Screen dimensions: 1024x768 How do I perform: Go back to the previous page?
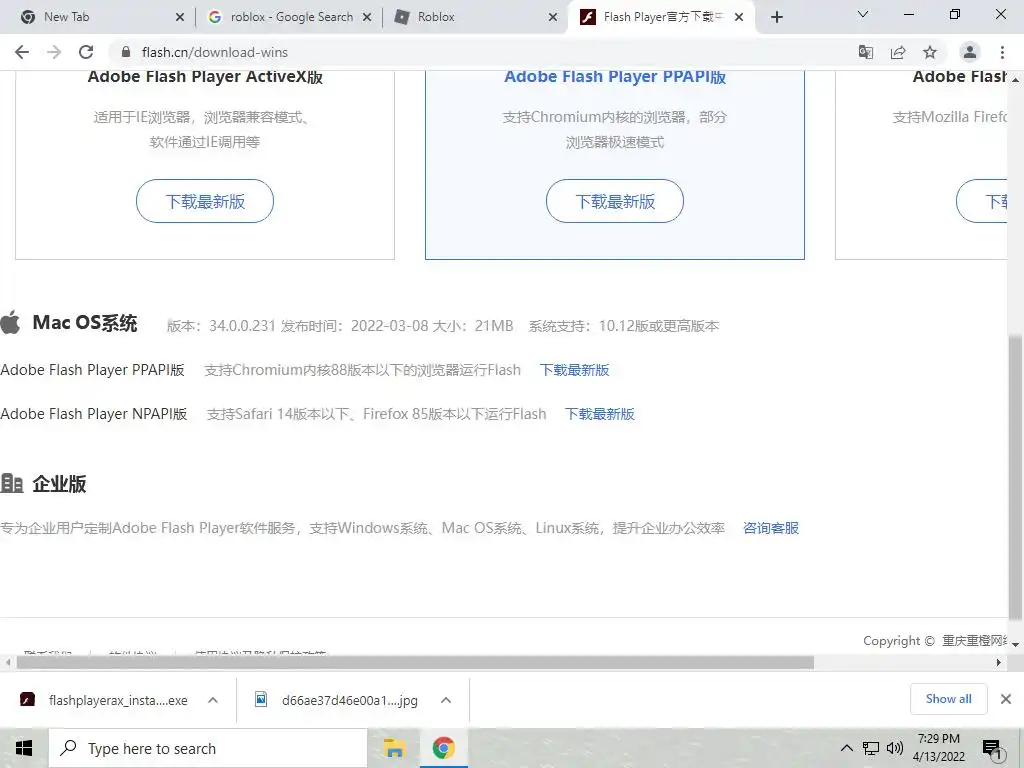tap(22, 52)
